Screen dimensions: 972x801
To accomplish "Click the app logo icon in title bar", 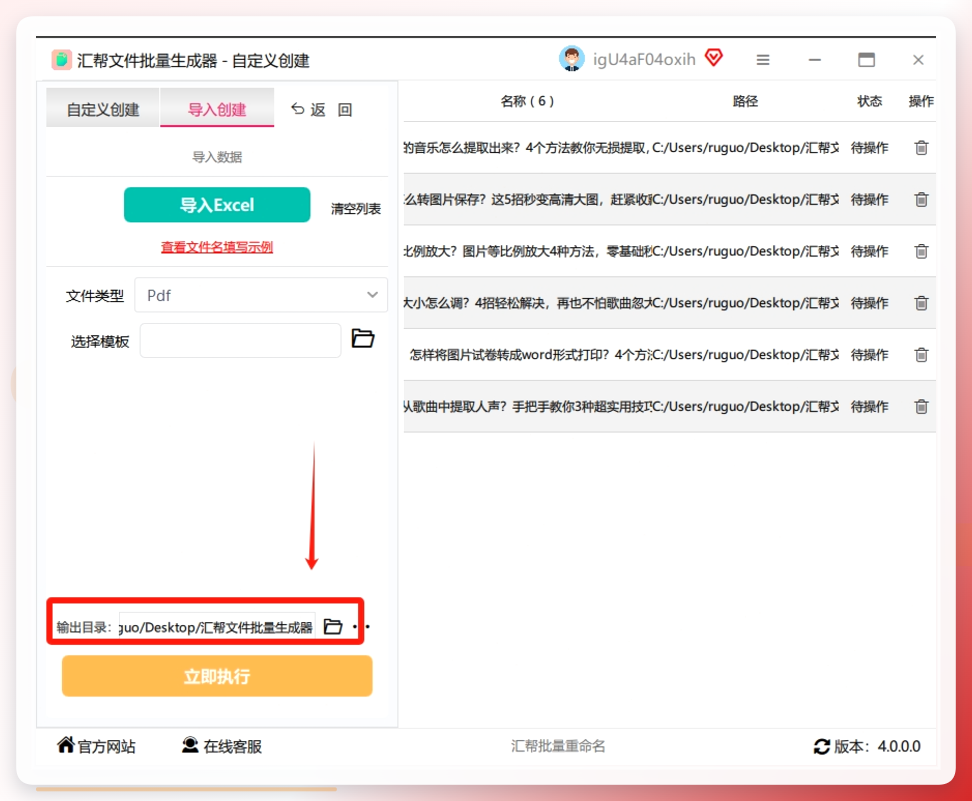I will pyautogui.click(x=61, y=60).
